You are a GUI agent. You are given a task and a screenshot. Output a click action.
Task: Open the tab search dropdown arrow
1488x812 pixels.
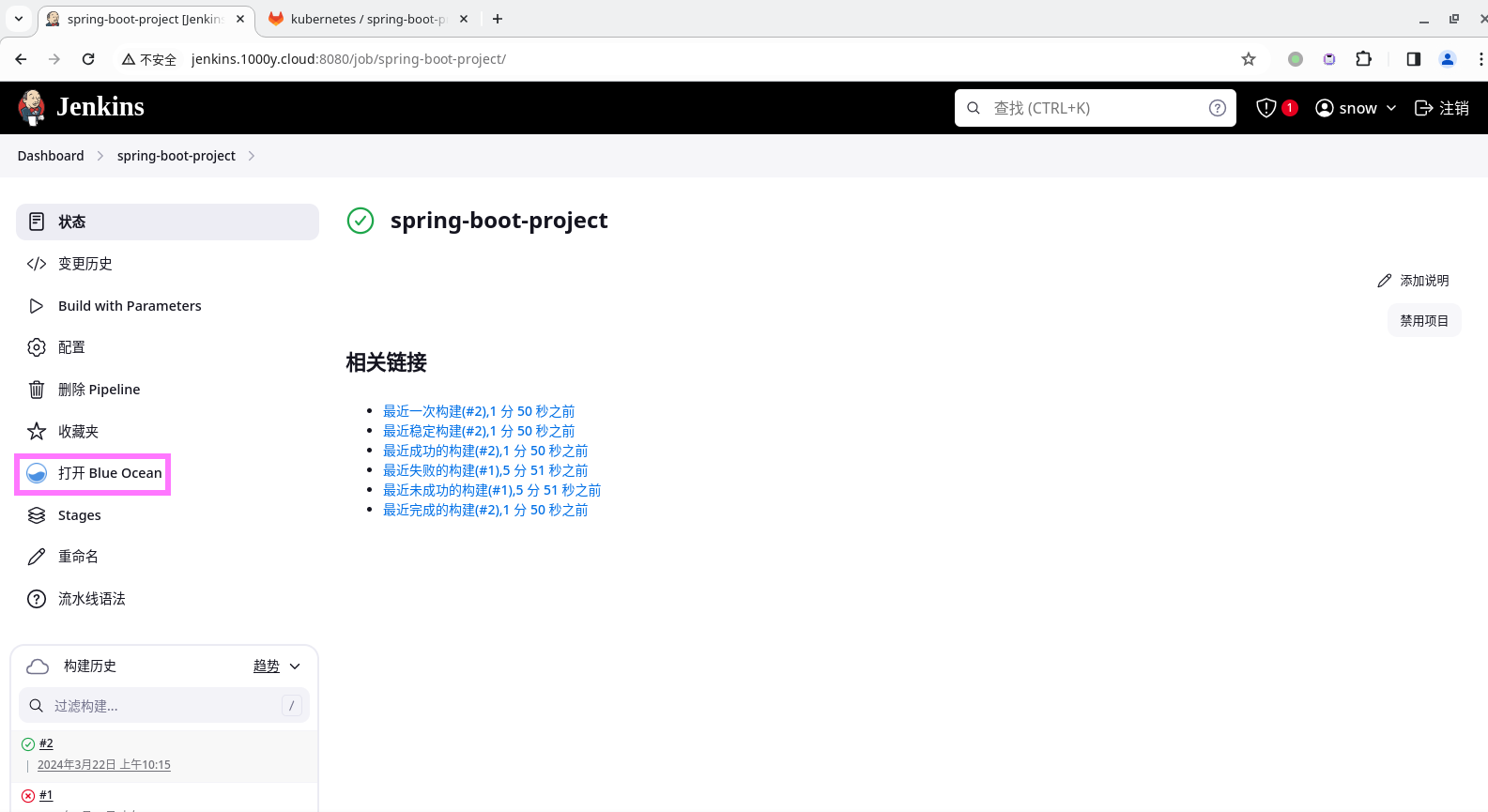(19, 19)
